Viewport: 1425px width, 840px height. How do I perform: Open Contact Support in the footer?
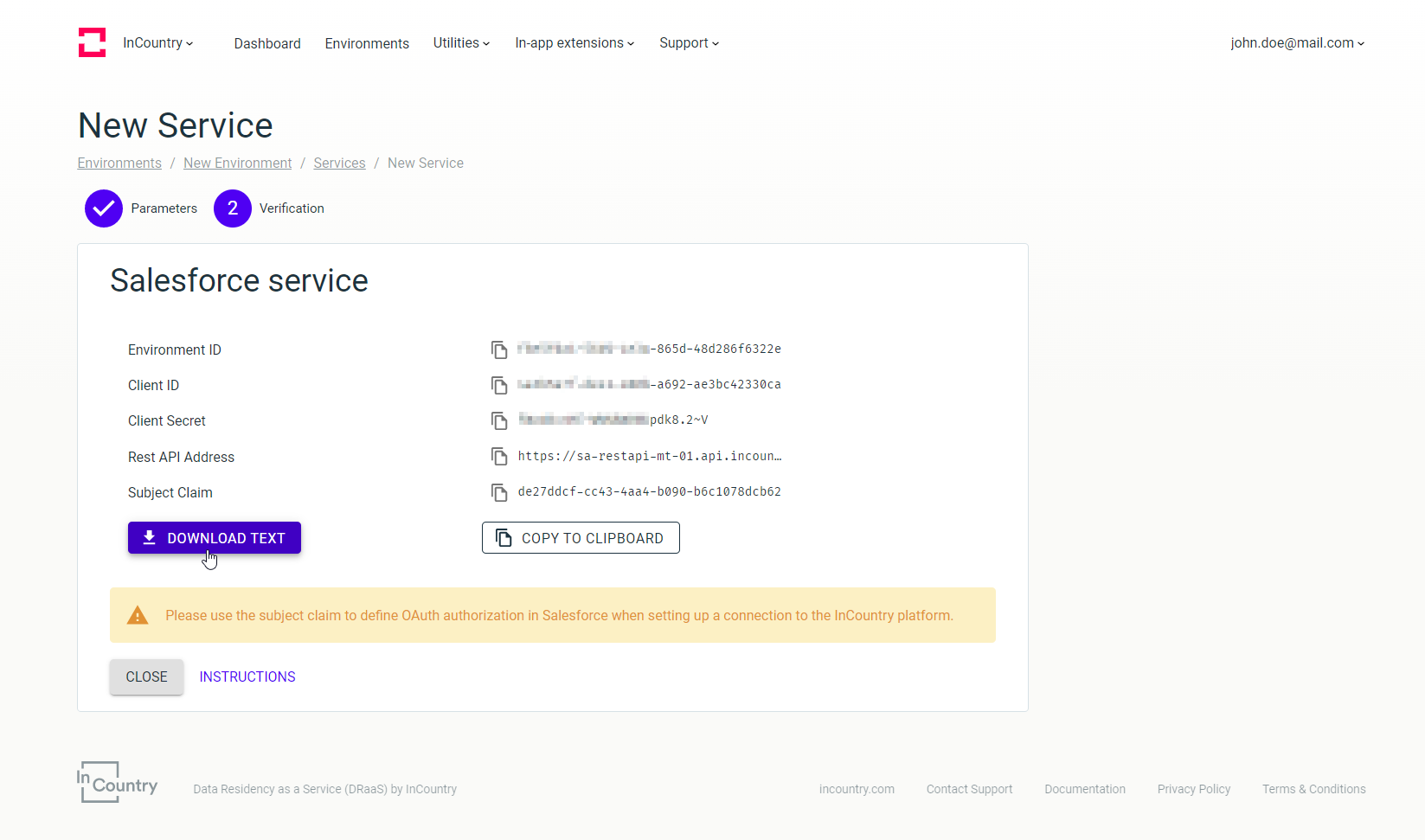[x=969, y=789]
